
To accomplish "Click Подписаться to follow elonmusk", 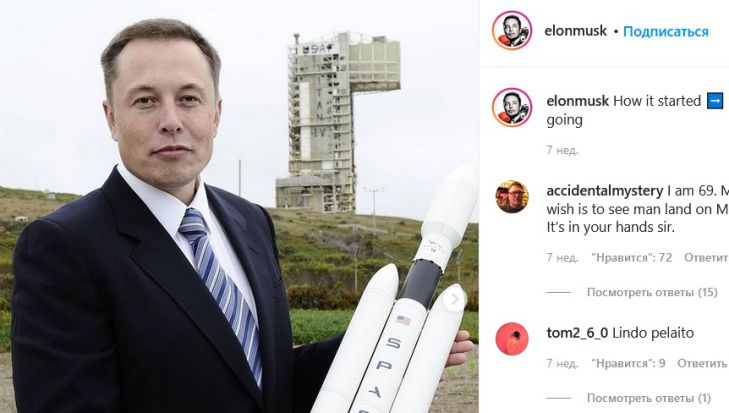I will coord(666,32).
